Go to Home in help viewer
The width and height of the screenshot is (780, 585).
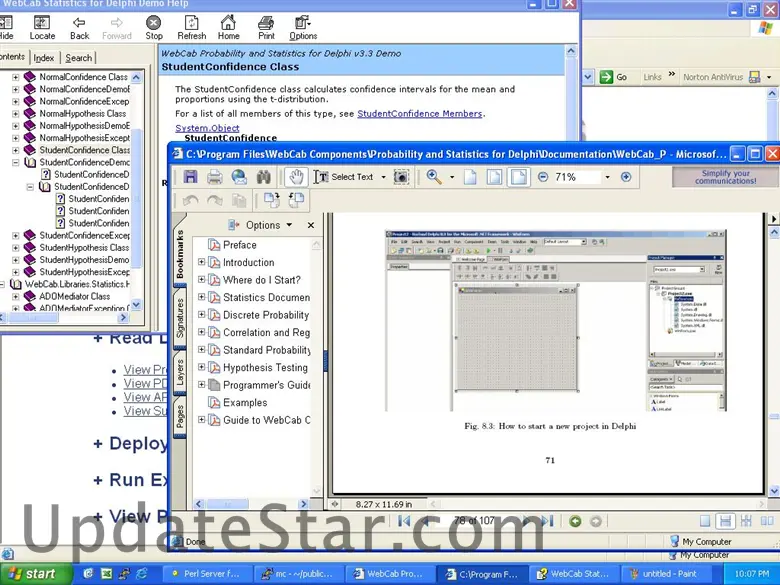pos(228,28)
